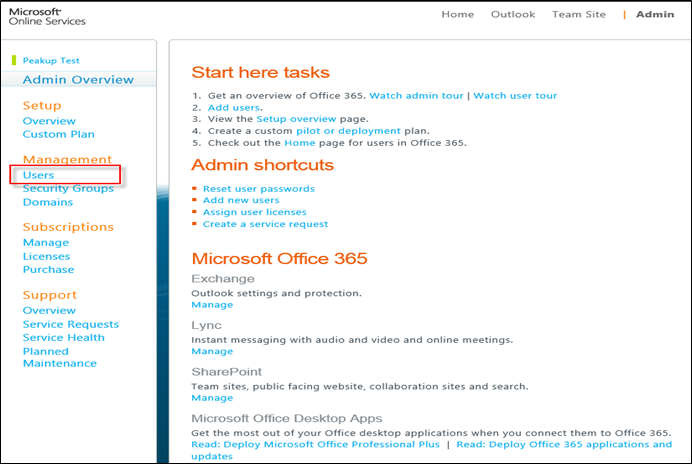Click the text 'Outlook settings and protection.'

click(276, 294)
